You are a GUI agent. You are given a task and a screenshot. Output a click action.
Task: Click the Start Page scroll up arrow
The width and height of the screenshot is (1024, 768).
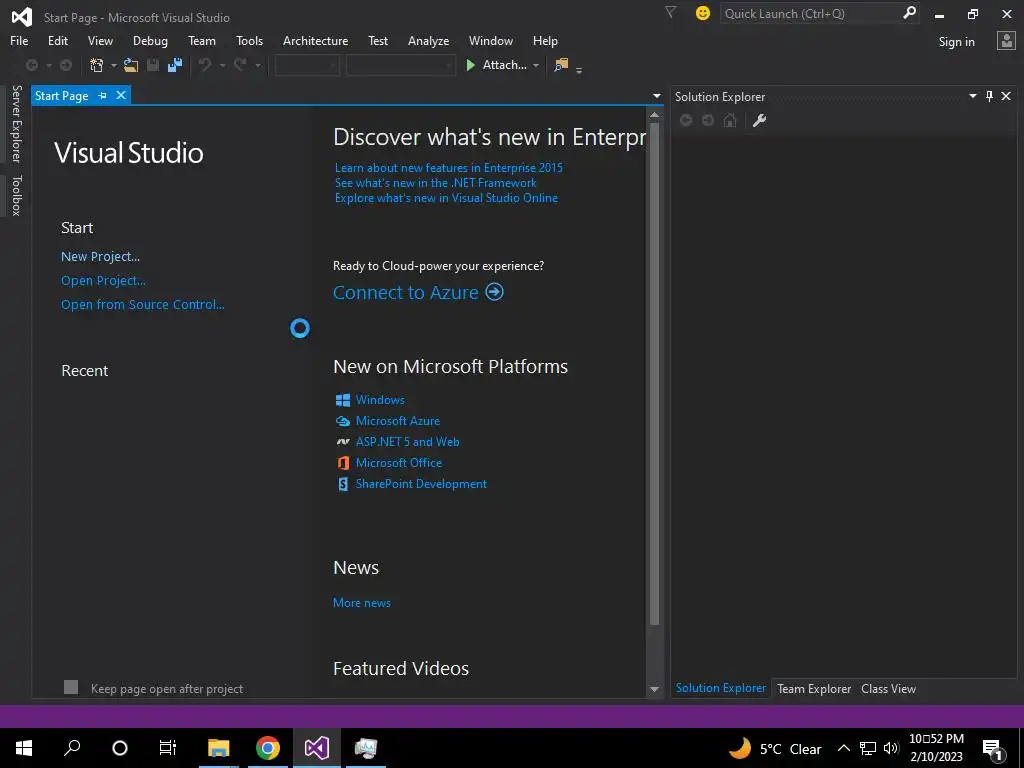click(654, 115)
